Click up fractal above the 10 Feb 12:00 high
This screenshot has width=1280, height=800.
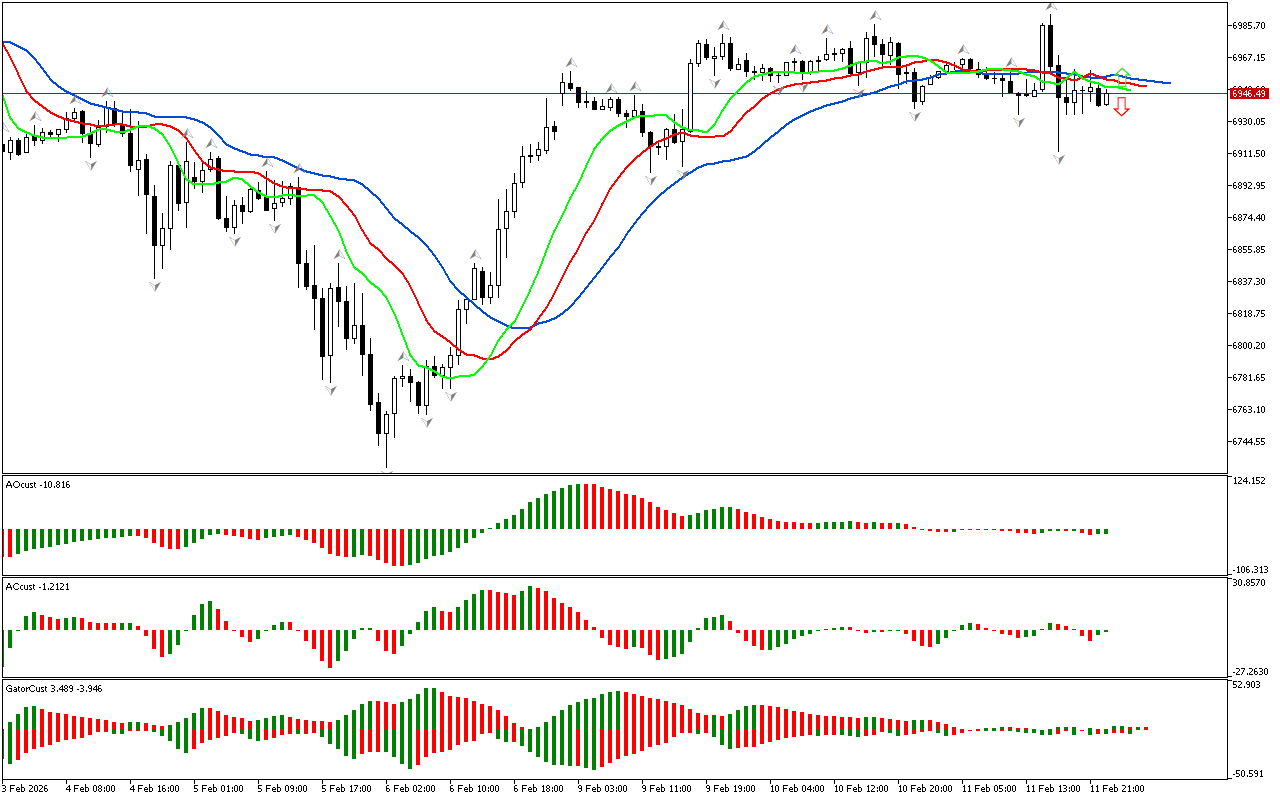pyautogui.click(x=875, y=16)
